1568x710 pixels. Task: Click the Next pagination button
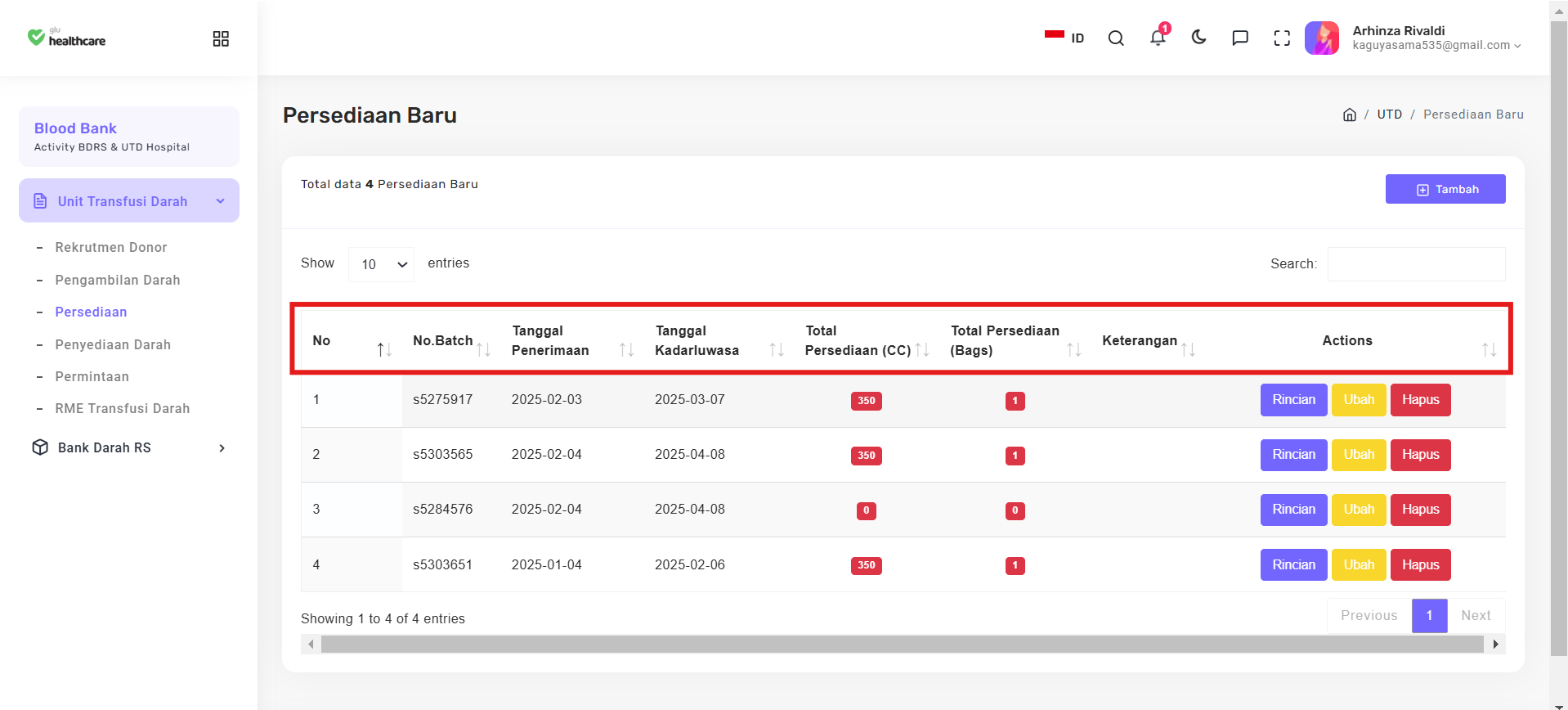(x=1476, y=616)
